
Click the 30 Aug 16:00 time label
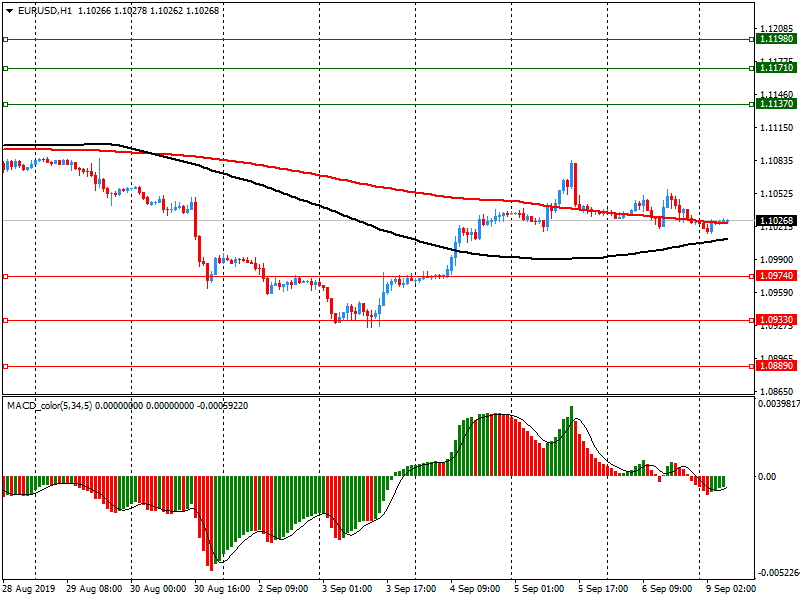coord(222,588)
